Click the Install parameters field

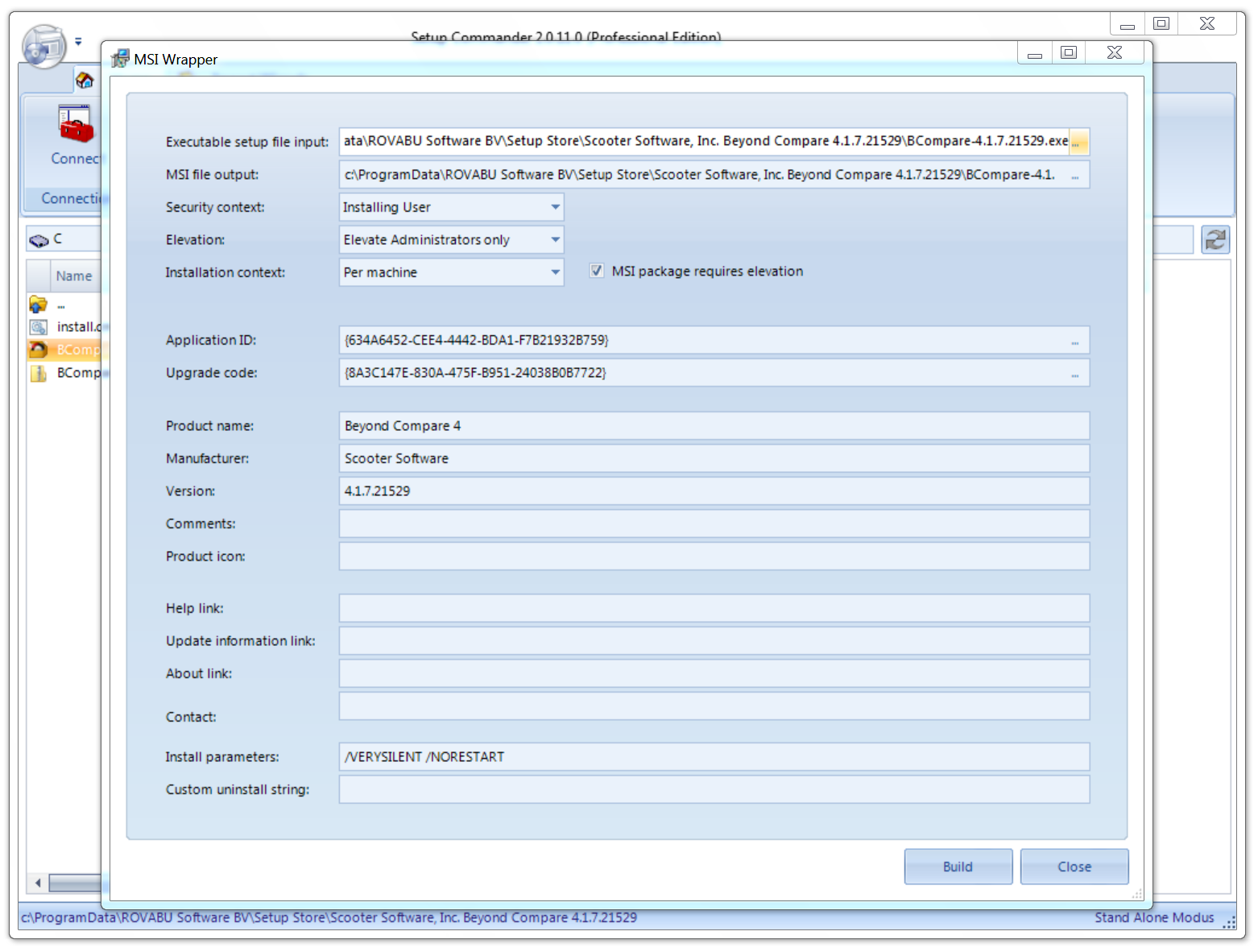coord(714,757)
